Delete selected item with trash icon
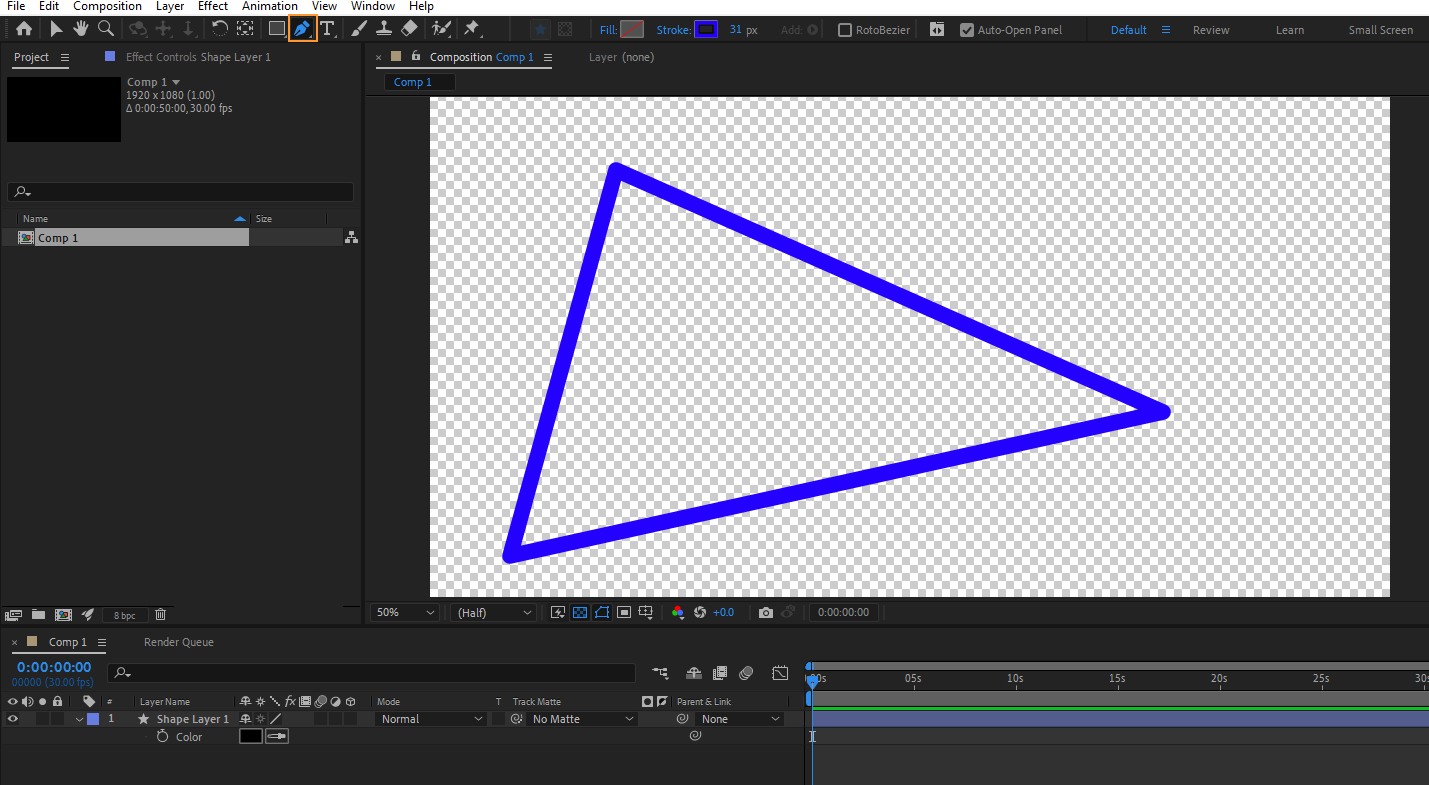The image size is (1429, 785). [160, 614]
